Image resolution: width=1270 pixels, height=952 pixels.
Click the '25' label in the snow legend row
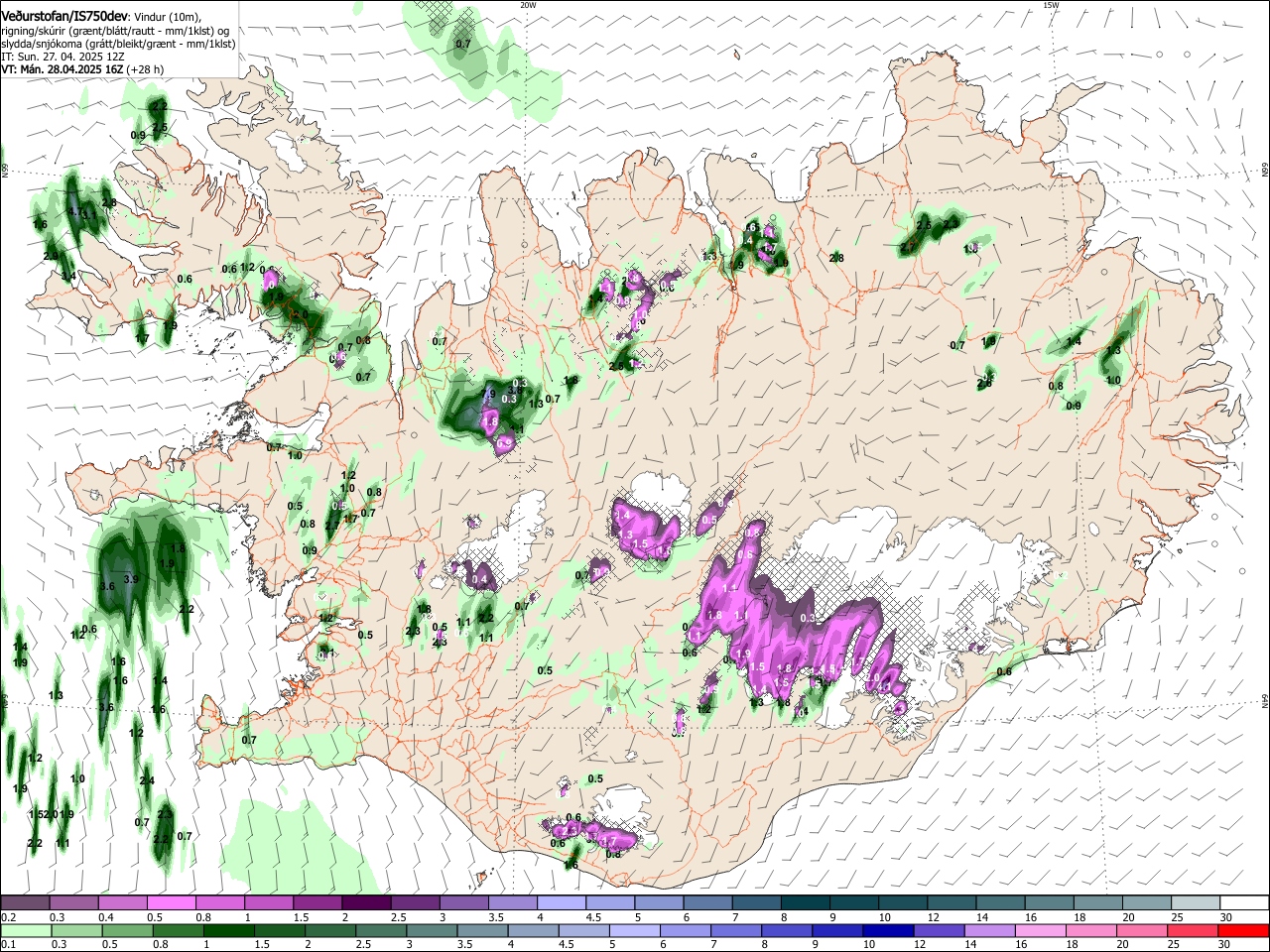point(1177,916)
